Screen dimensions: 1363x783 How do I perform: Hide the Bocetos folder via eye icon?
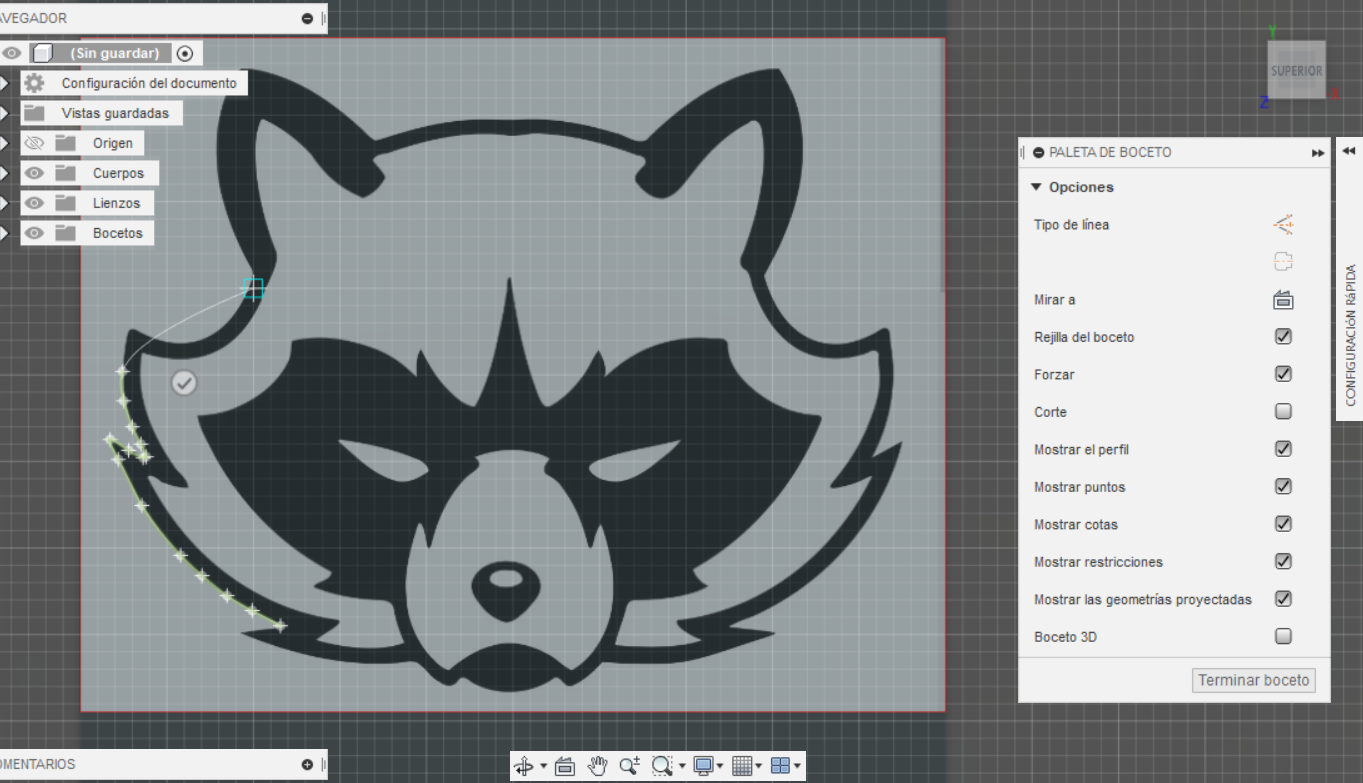tap(35, 233)
